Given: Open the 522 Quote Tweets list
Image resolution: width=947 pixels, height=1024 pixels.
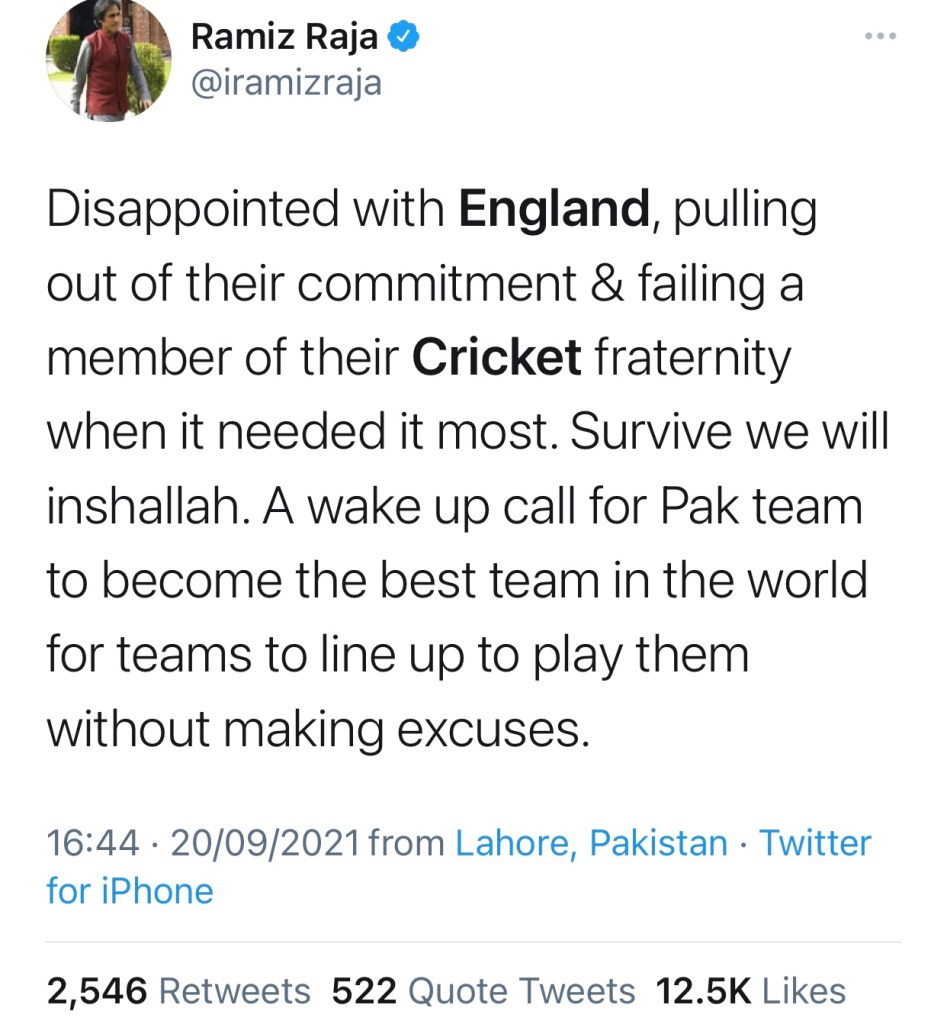Looking at the screenshot, I should click(483, 991).
